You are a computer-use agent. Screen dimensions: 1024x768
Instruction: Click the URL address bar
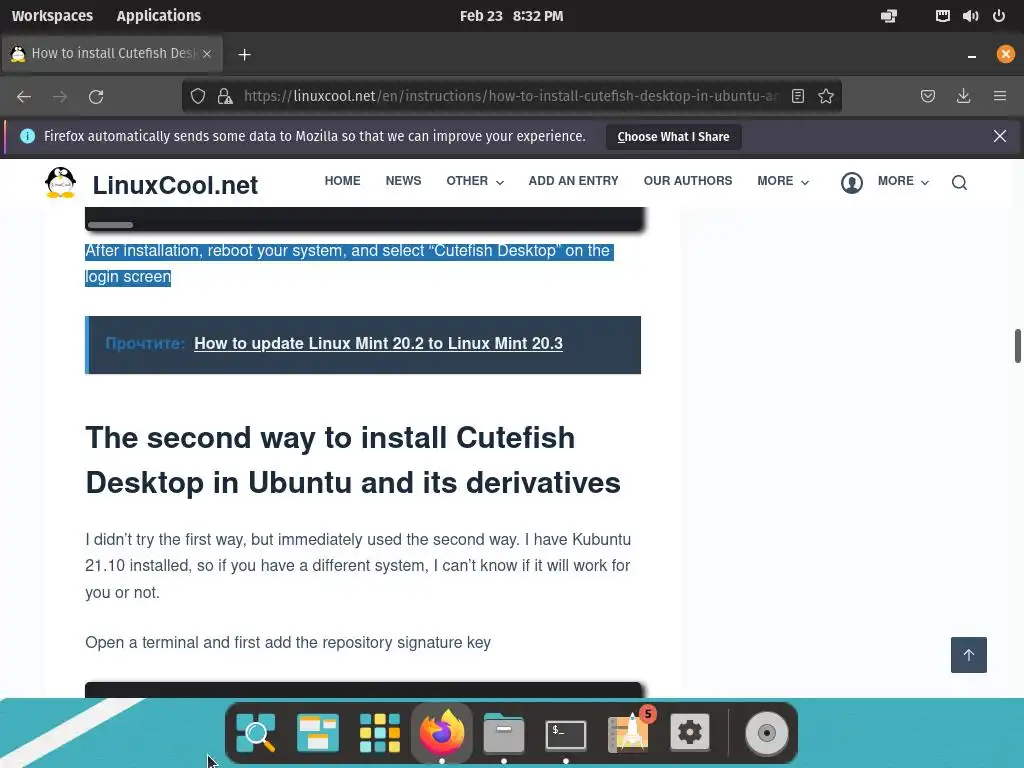tap(511, 97)
